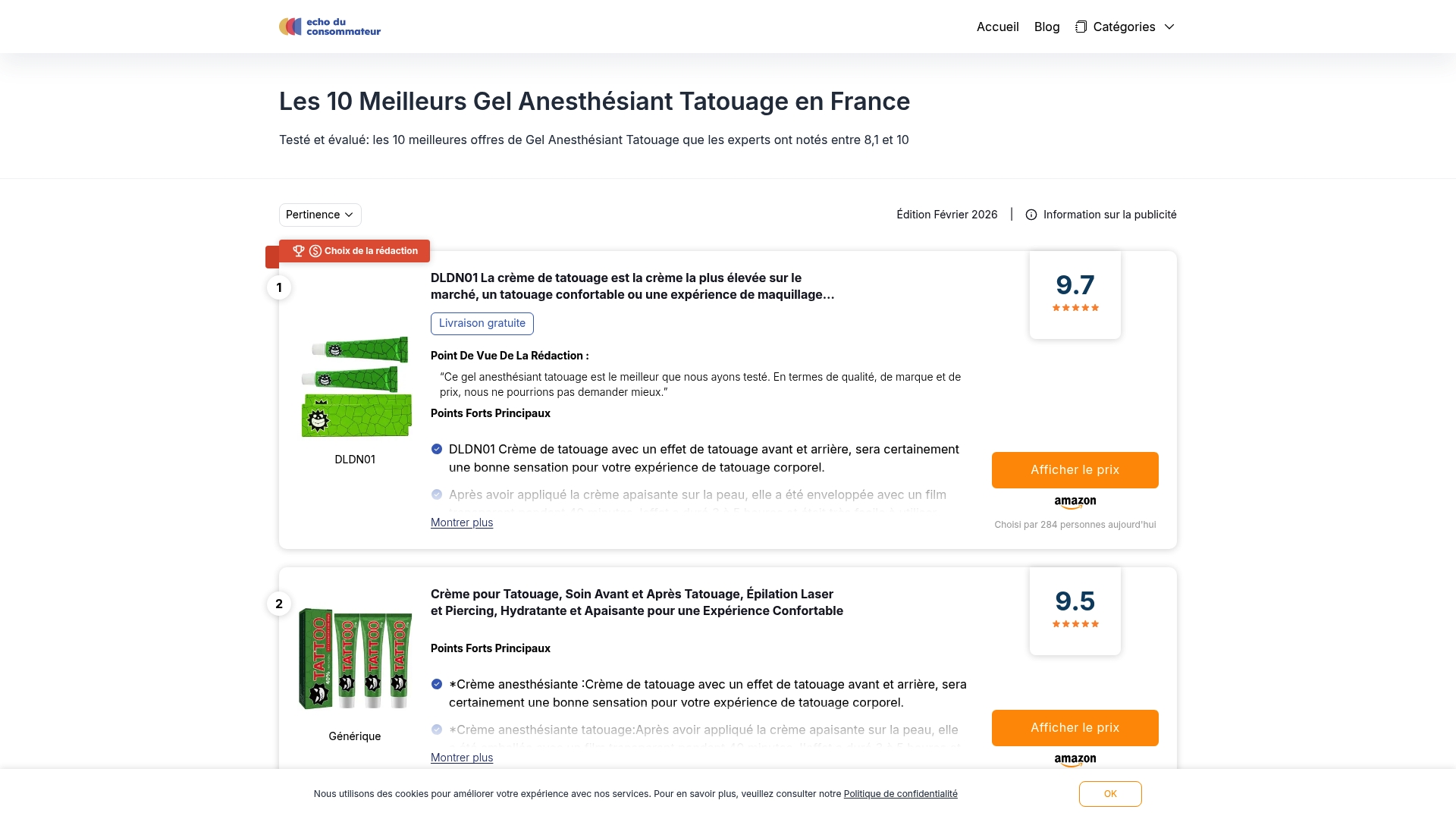Click the echo du consommateur logo icon

290,26
